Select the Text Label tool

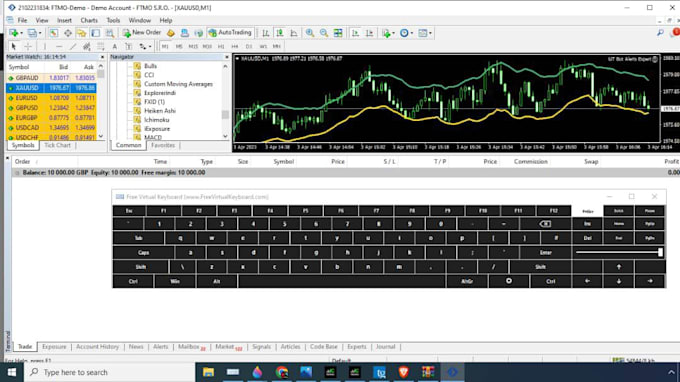pos(129,46)
